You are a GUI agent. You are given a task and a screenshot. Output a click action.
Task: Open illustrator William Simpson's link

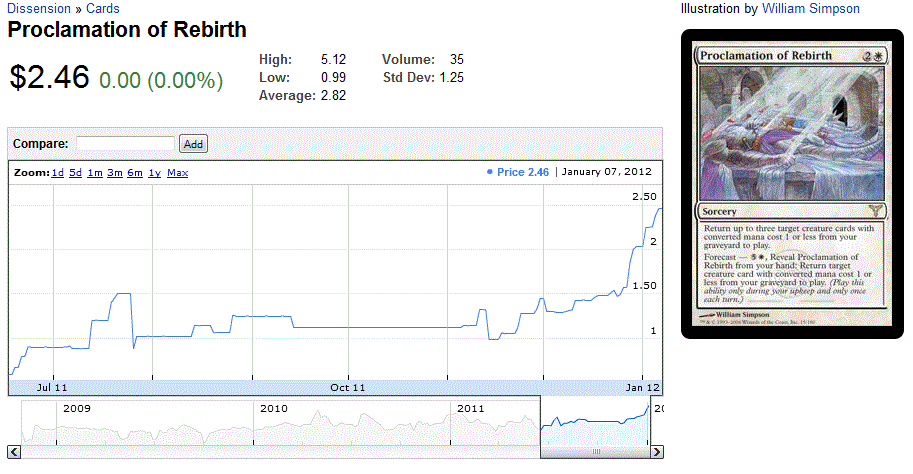click(810, 8)
